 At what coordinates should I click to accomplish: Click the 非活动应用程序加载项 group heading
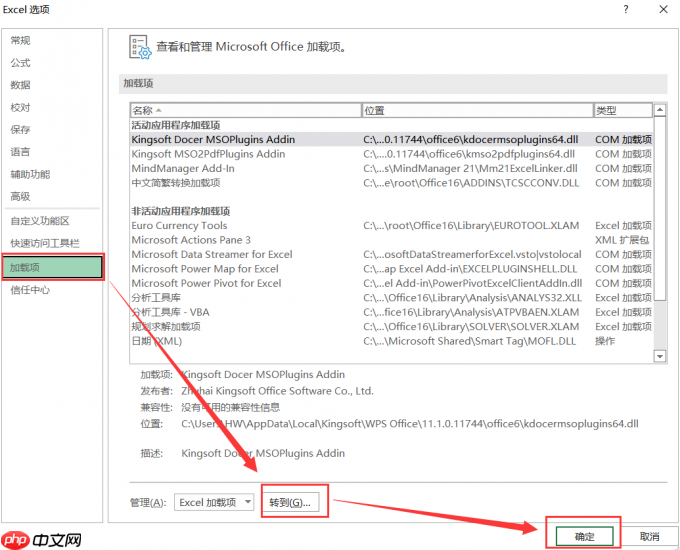pos(181,211)
